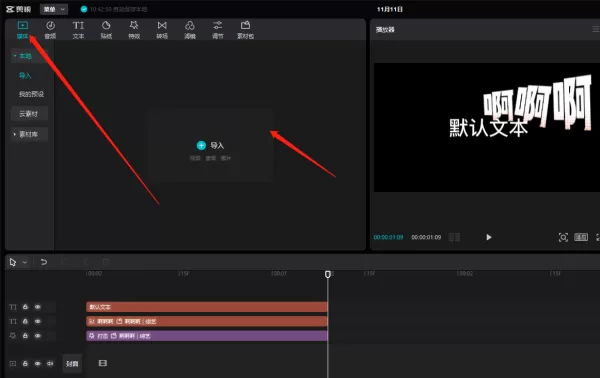The image size is (600, 378).
Task: Open the 云素材 cloud material section
Action: [29, 114]
